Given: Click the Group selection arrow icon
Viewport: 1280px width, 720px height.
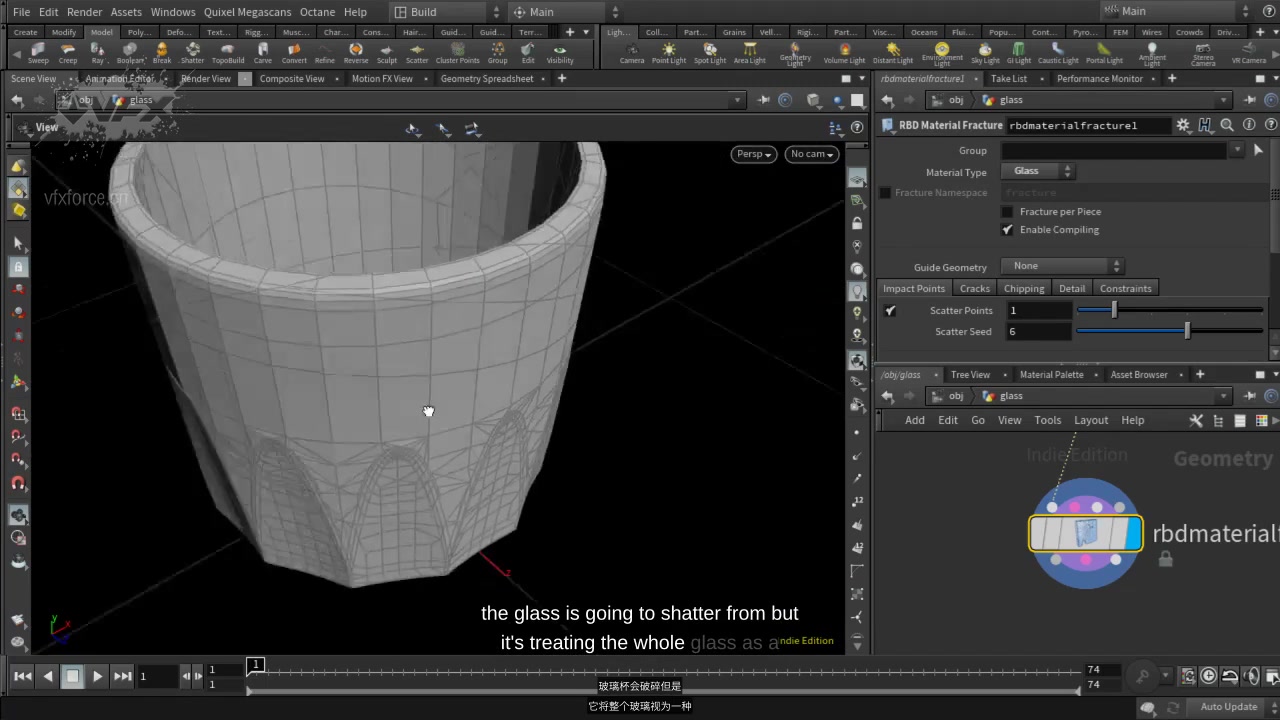Looking at the screenshot, I should click(1258, 150).
